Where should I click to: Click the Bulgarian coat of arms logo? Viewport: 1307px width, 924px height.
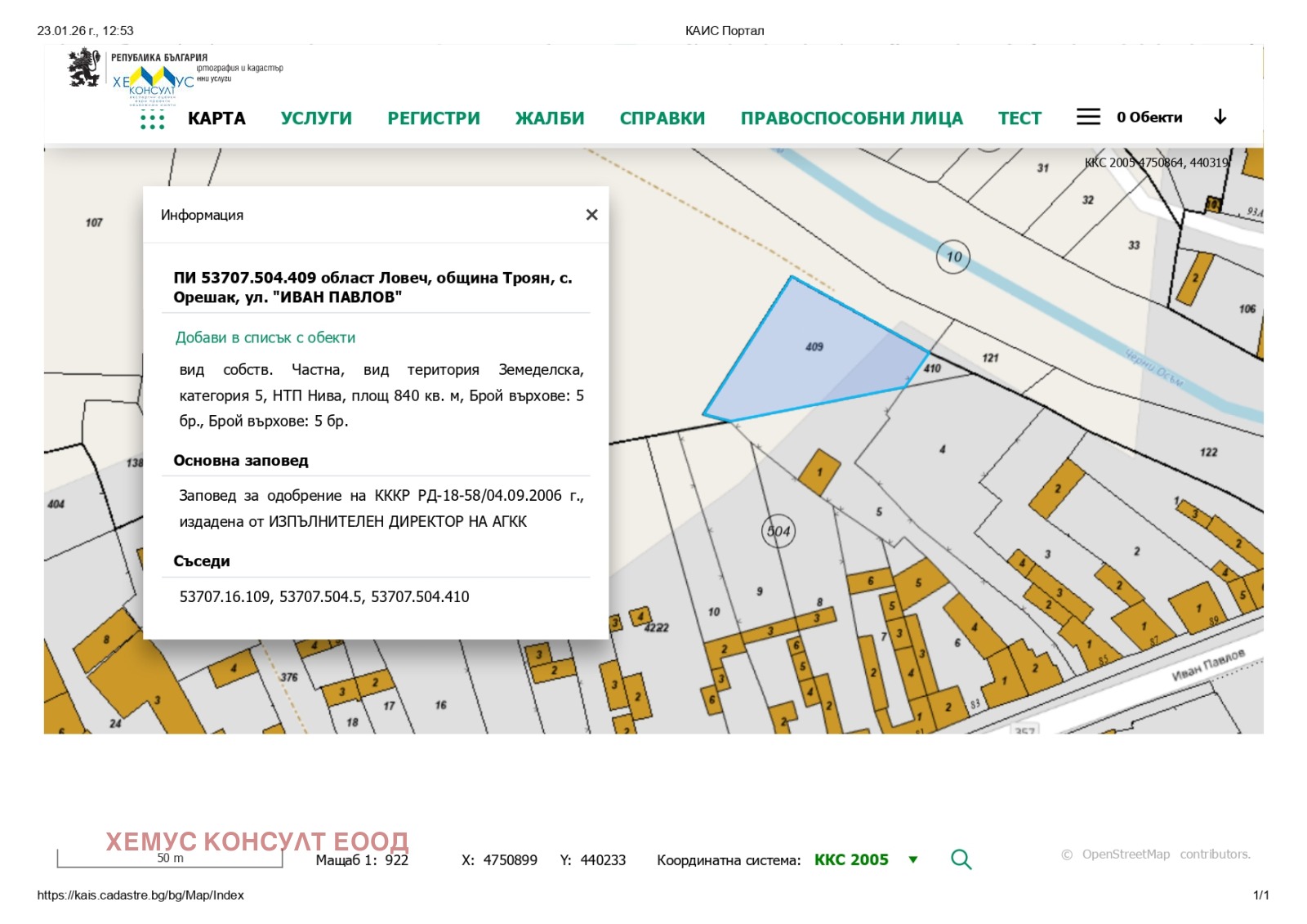click(83, 67)
